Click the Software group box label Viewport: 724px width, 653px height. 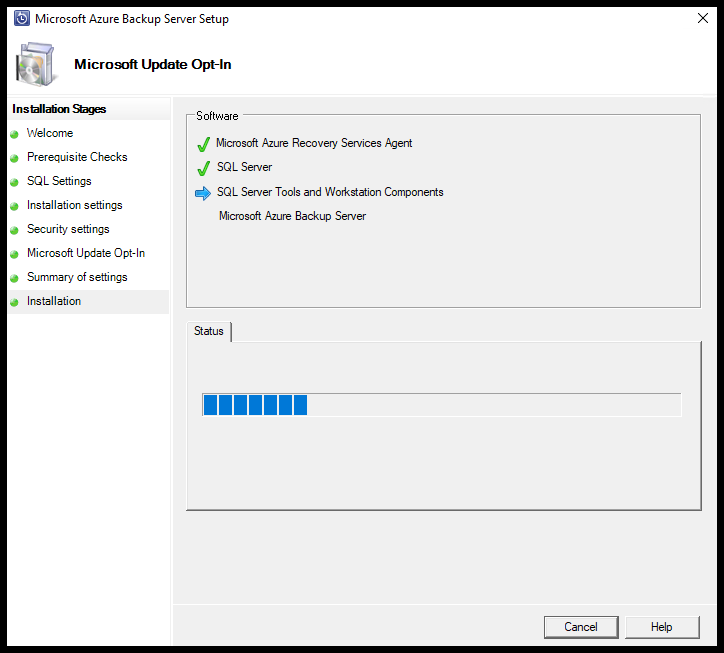point(217,116)
